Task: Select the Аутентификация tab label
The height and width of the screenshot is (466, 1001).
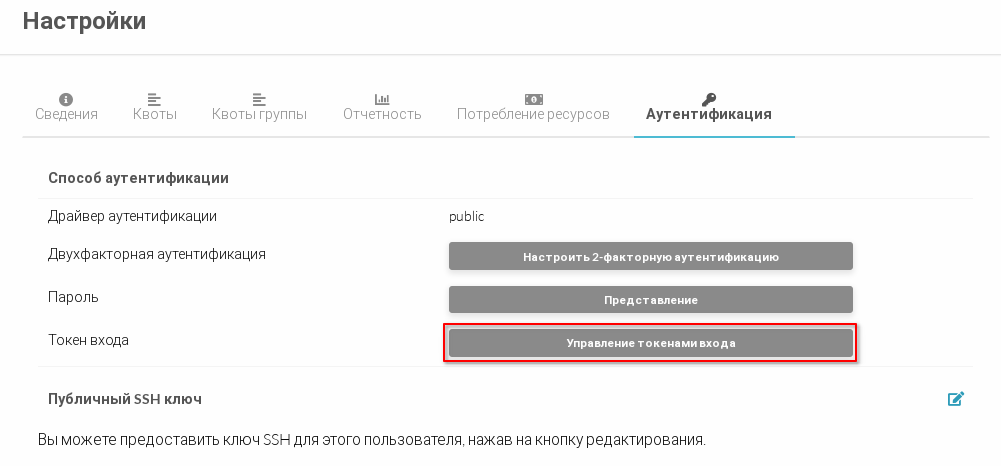Action: click(708, 114)
